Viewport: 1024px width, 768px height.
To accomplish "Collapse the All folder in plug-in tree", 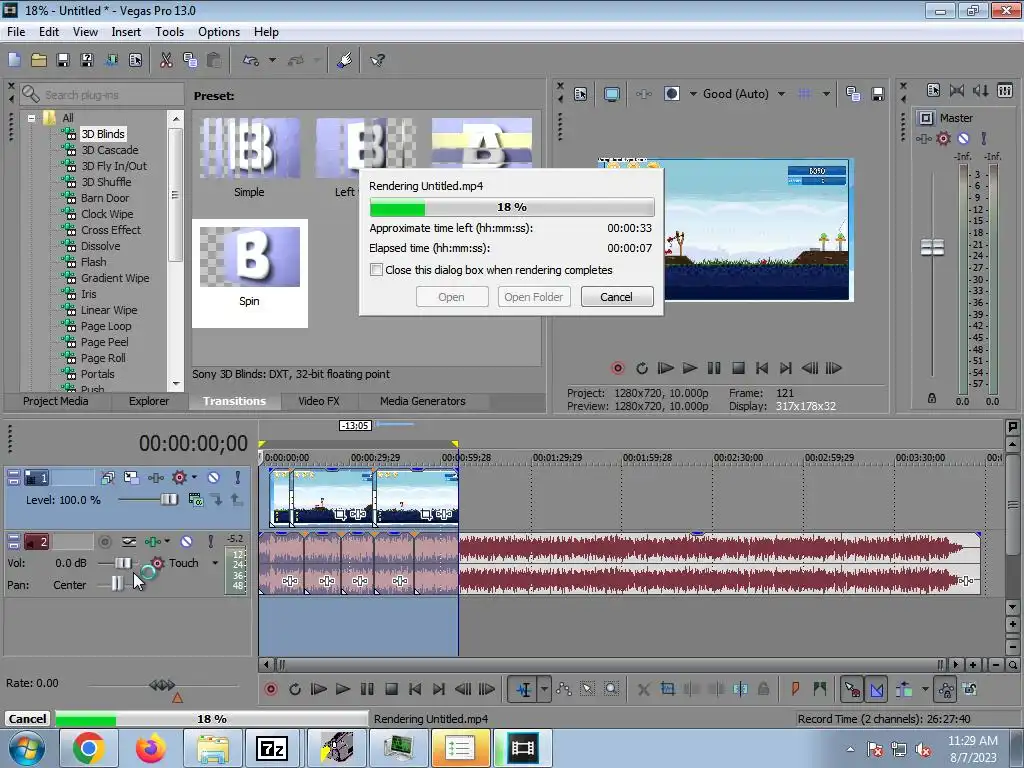I will (x=31, y=118).
